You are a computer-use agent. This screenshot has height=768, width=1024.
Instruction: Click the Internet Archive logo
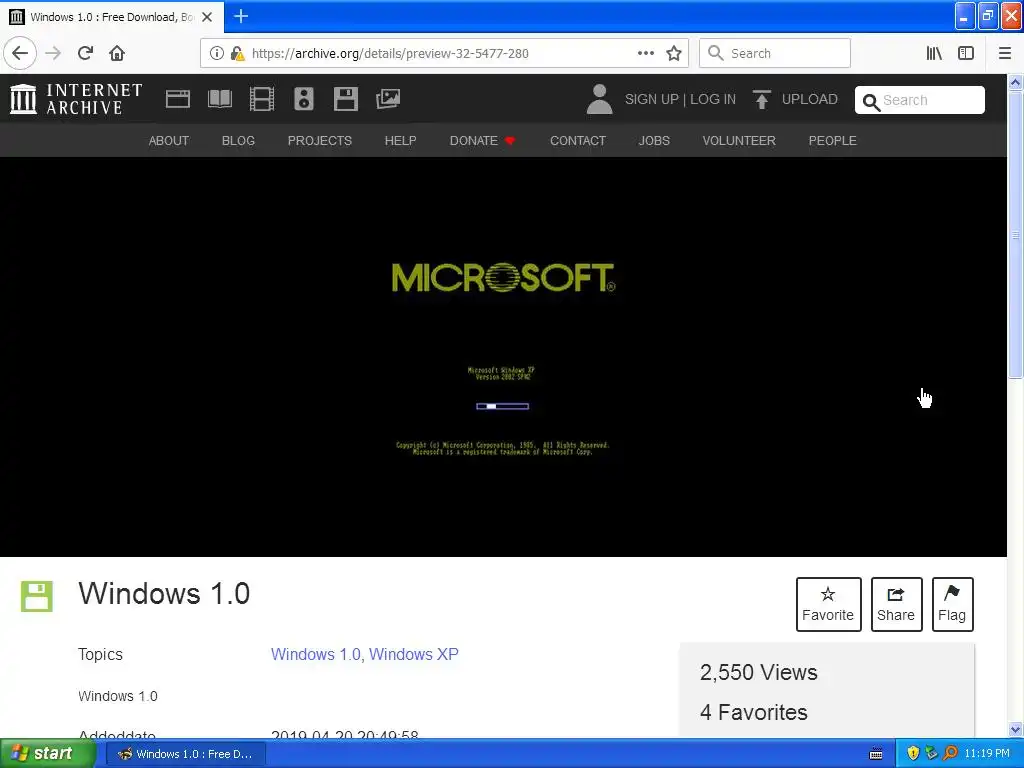76,99
